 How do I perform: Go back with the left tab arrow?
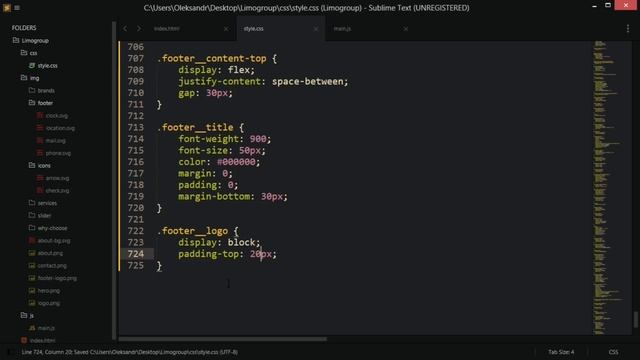(125, 29)
